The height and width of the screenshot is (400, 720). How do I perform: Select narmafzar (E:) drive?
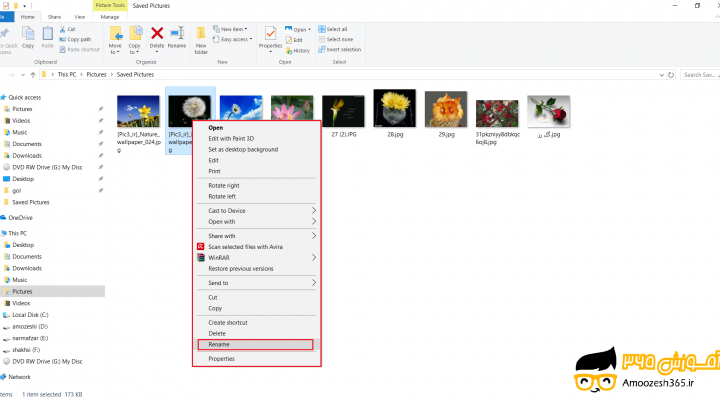tap(30, 338)
